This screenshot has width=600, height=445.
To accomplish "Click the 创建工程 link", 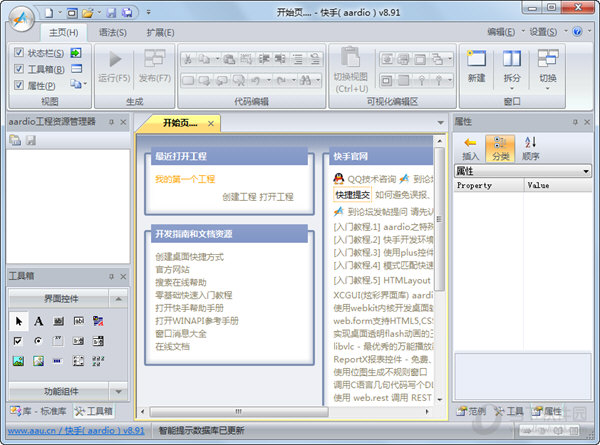I will 239,197.
